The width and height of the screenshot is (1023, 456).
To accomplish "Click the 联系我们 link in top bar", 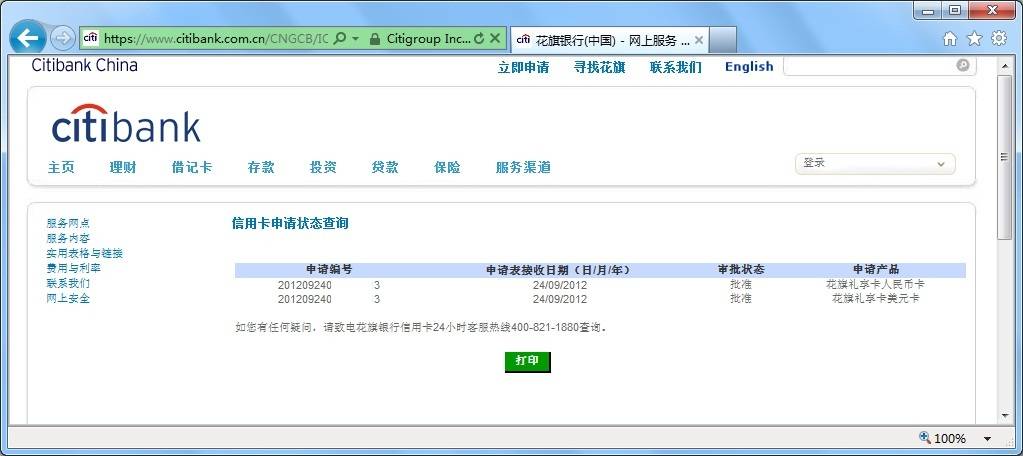I will 676,67.
